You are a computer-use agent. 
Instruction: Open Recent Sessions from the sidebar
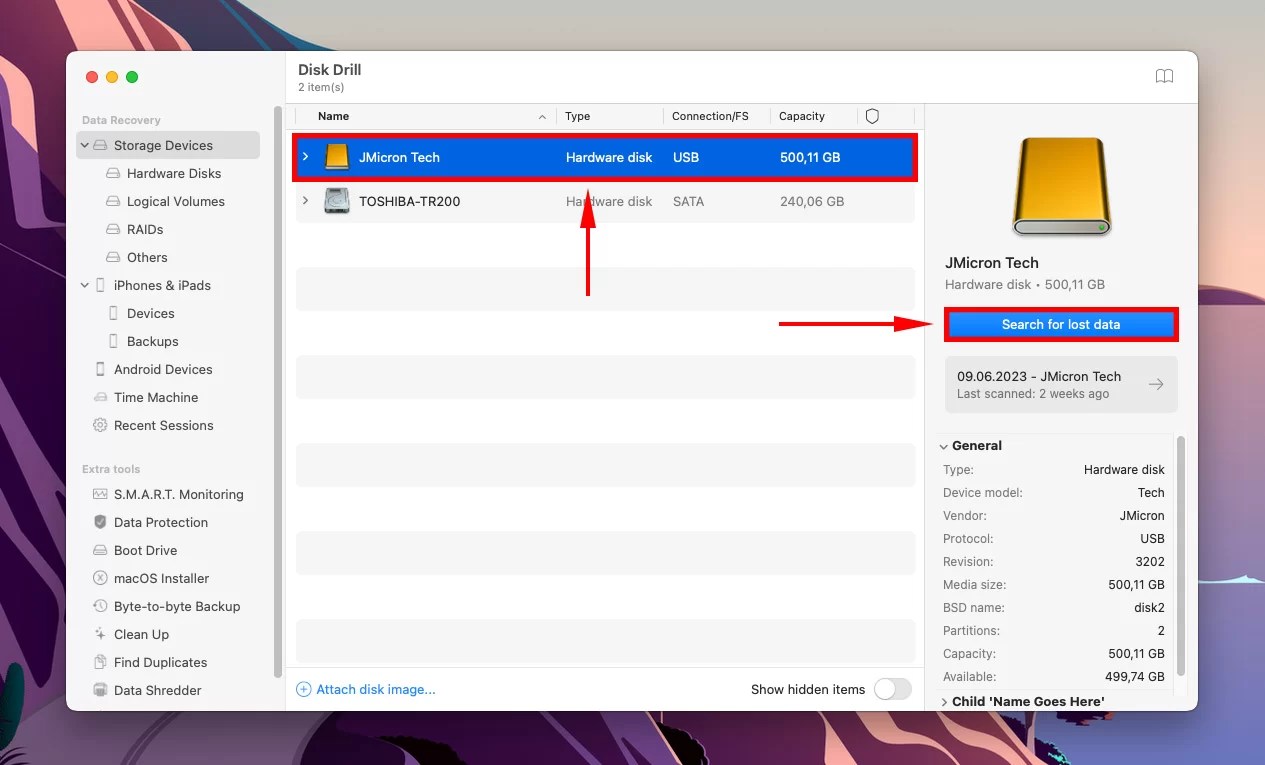pos(162,425)
